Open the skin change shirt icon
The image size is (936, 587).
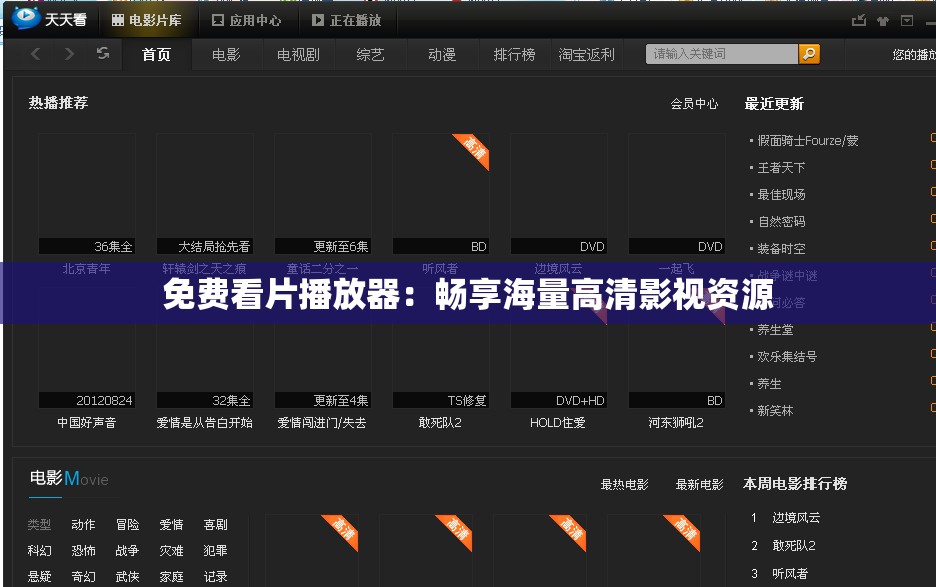883,21
